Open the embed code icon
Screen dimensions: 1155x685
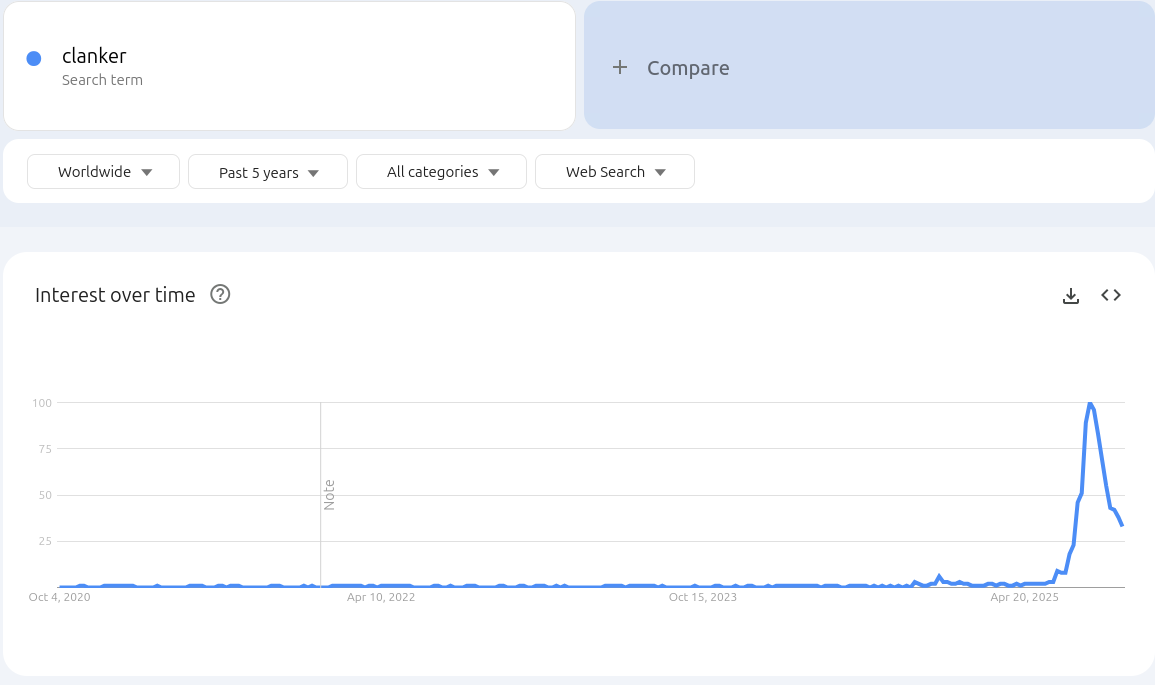pyautogui.click(x=1111, y=295)
